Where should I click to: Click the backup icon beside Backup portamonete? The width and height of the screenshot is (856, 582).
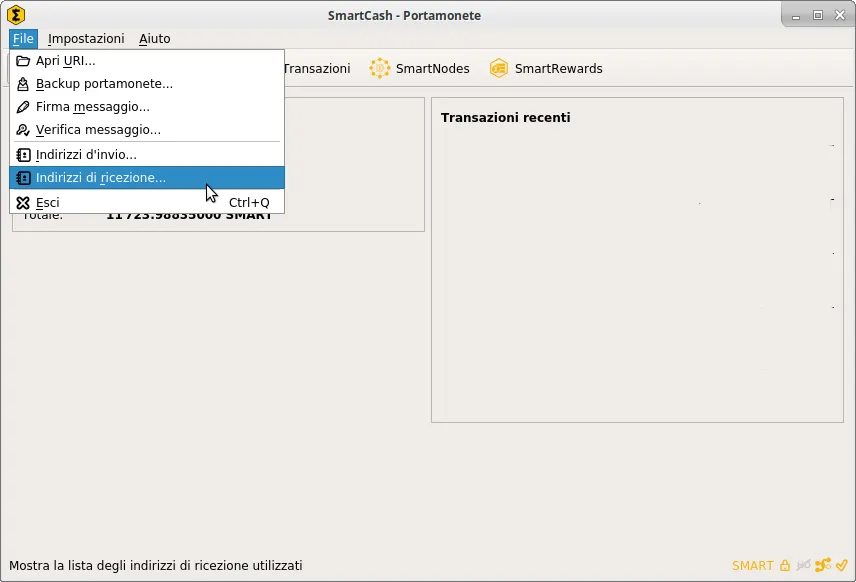pyautogui.click(x=23, y=84)
